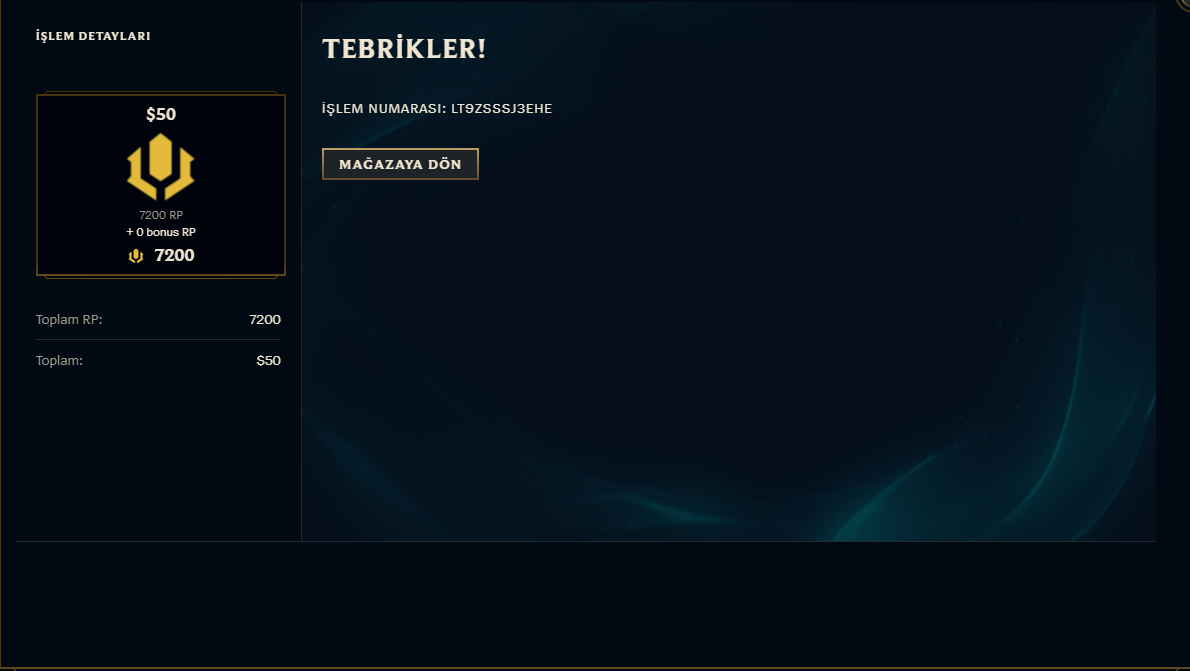Click the $50 price label on the card
Screen dimensions: 1190x671
click(161, 115)
